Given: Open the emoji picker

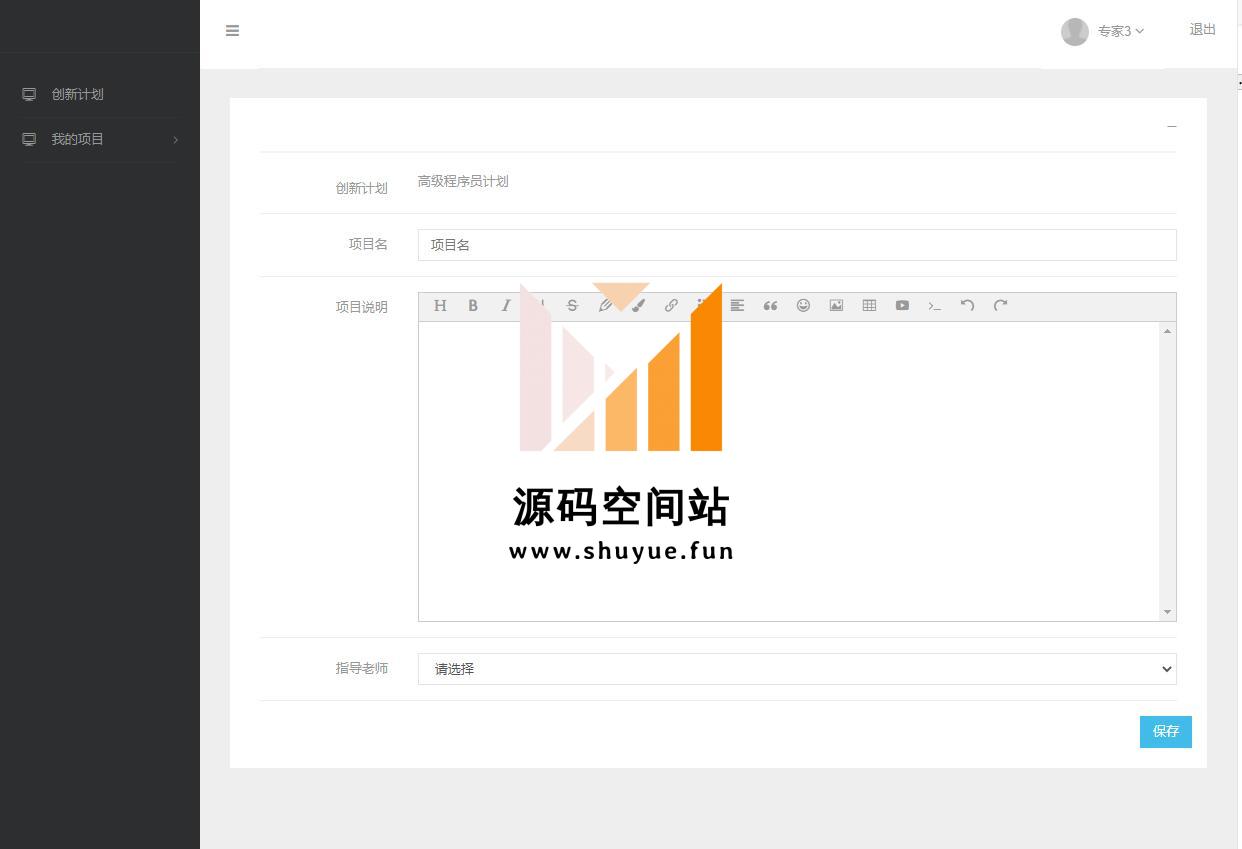Looking at the screenshot, I should coord(803,306).
